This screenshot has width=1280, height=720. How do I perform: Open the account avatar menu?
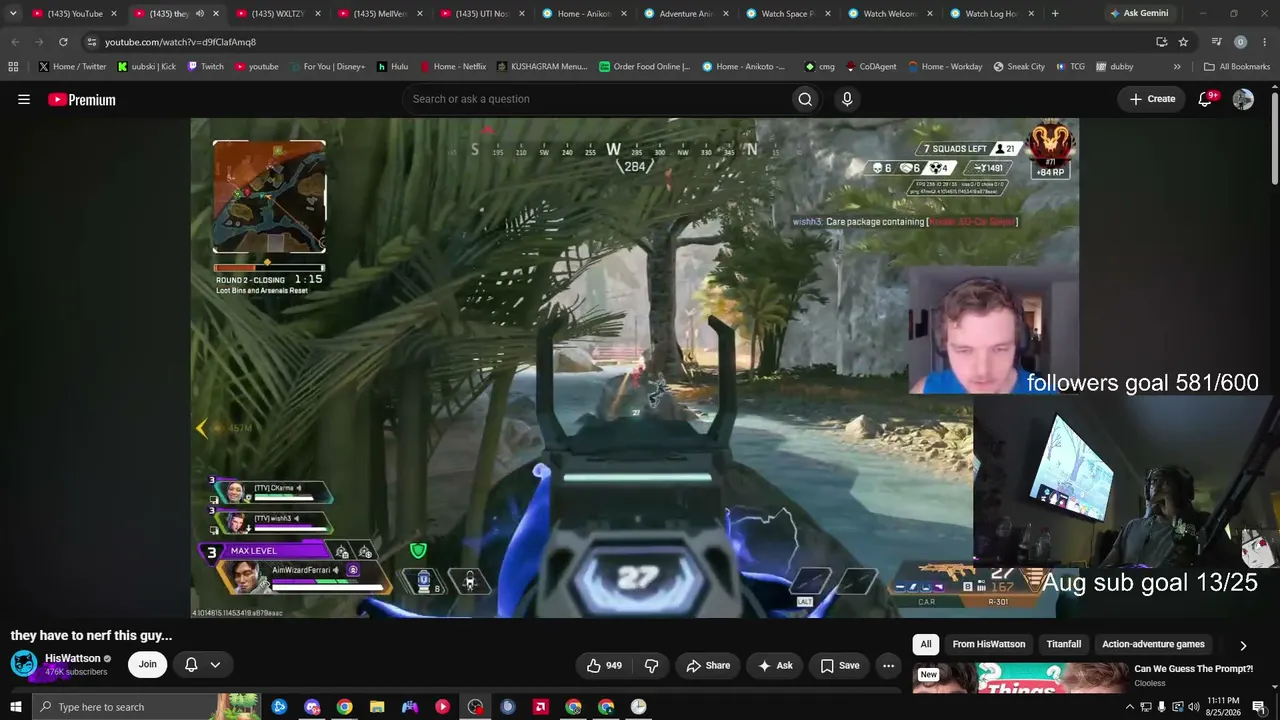click(x=1243, y=99)
